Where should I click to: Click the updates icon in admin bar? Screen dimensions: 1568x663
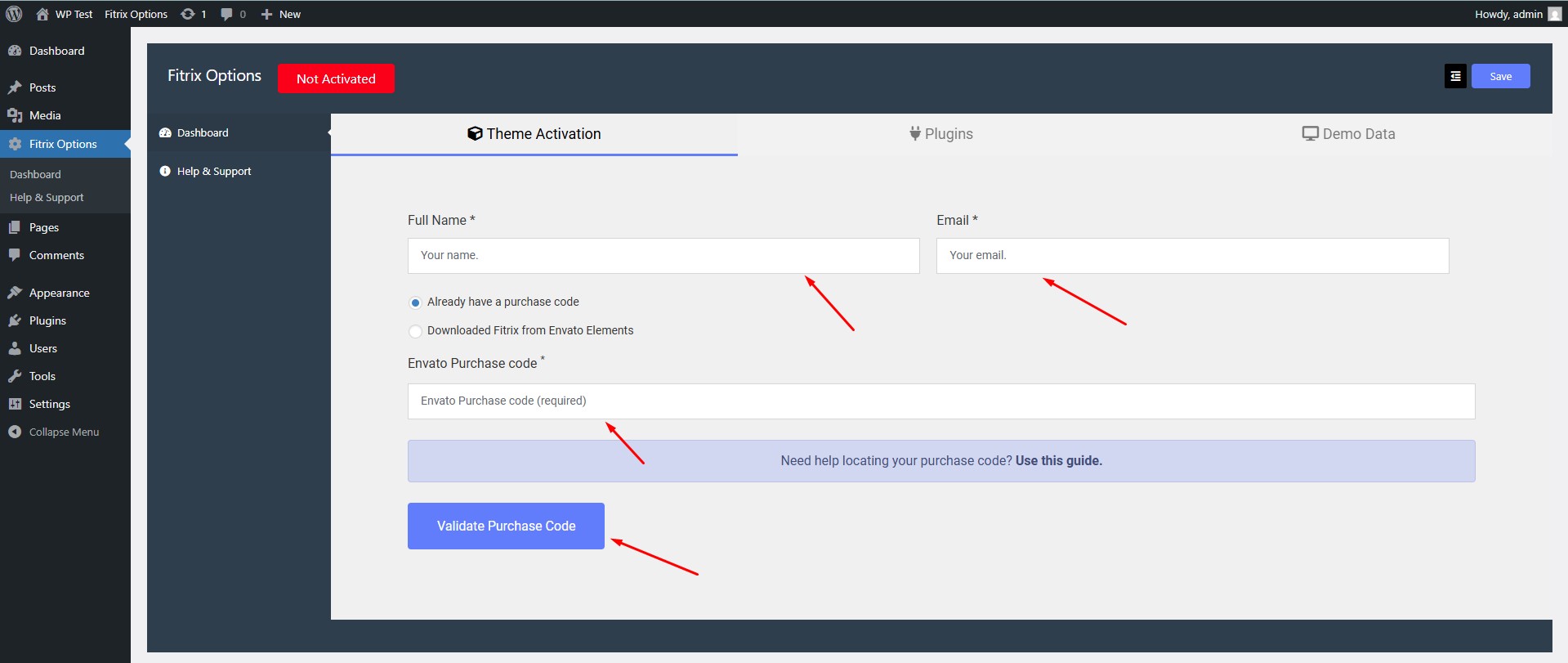[x=188, y=14]
